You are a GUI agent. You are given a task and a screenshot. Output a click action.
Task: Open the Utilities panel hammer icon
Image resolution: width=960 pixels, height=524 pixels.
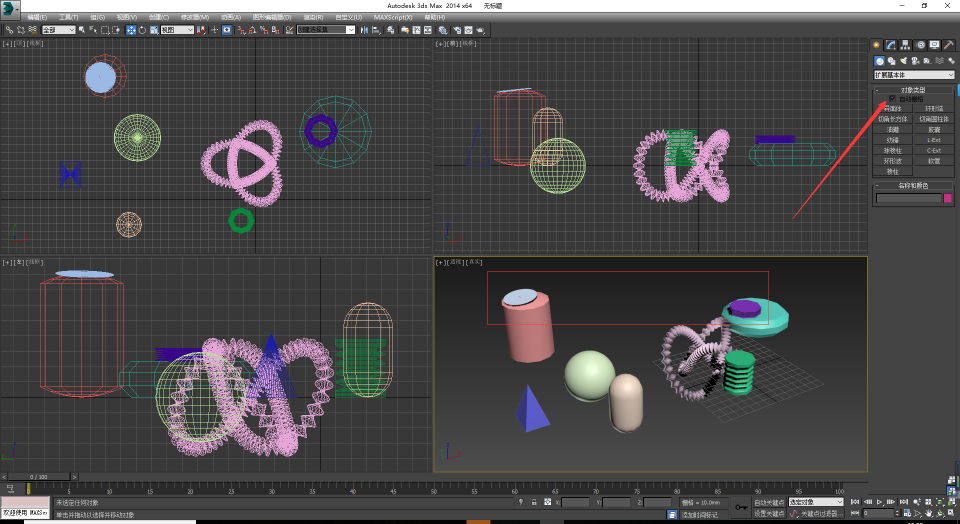pyautogui.click(x=948, y=45)
